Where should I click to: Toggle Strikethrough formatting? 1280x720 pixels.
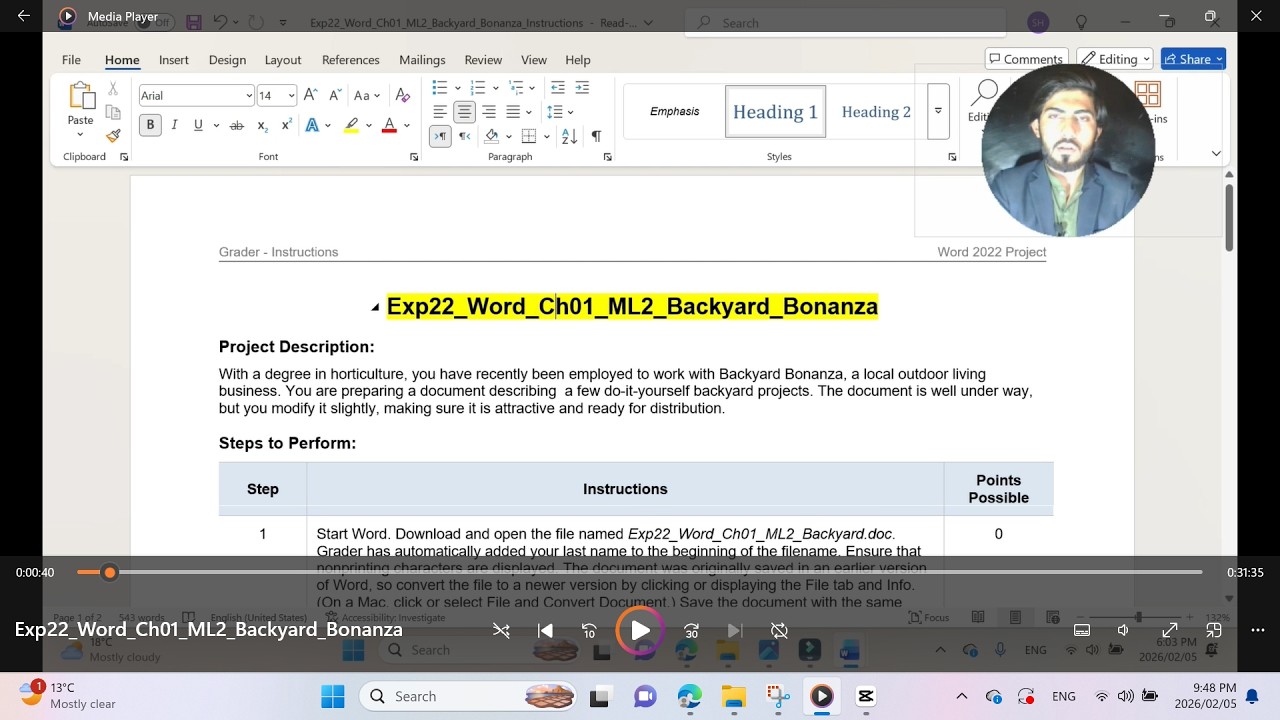237,125
